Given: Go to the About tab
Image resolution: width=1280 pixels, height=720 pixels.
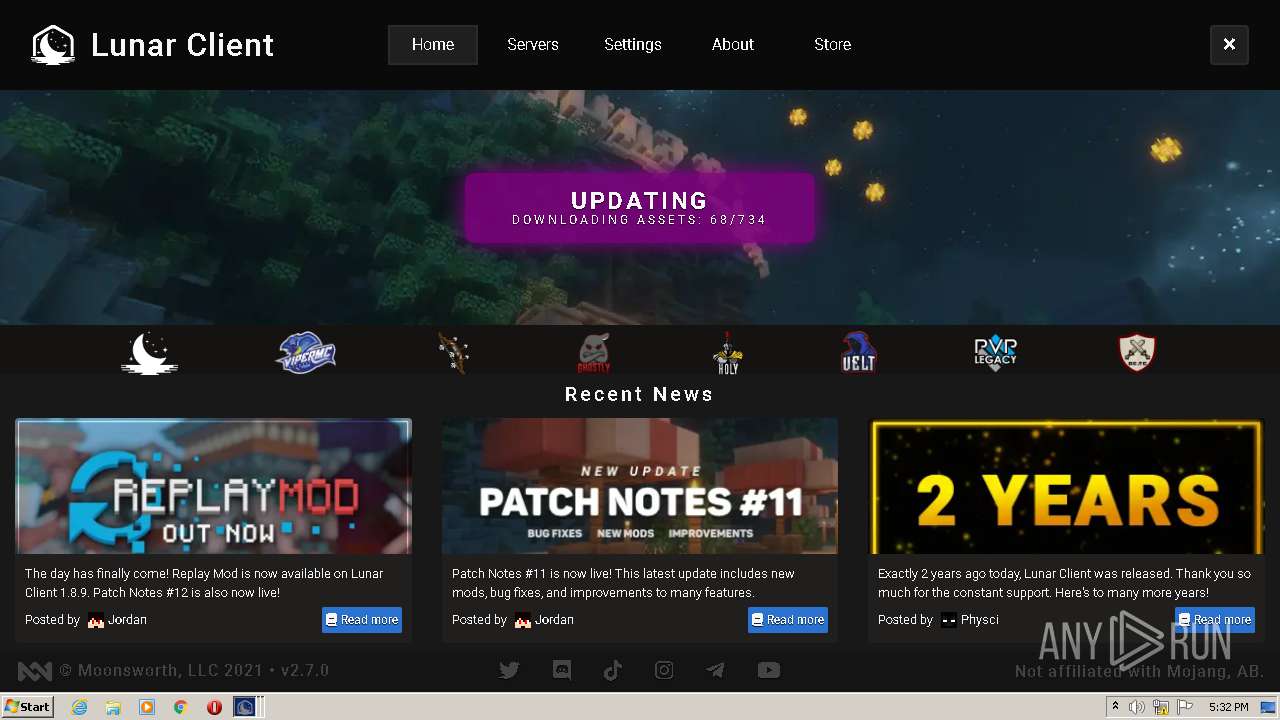Looking at the screenshot, I should pyautogui.click(x=733, y=45).
